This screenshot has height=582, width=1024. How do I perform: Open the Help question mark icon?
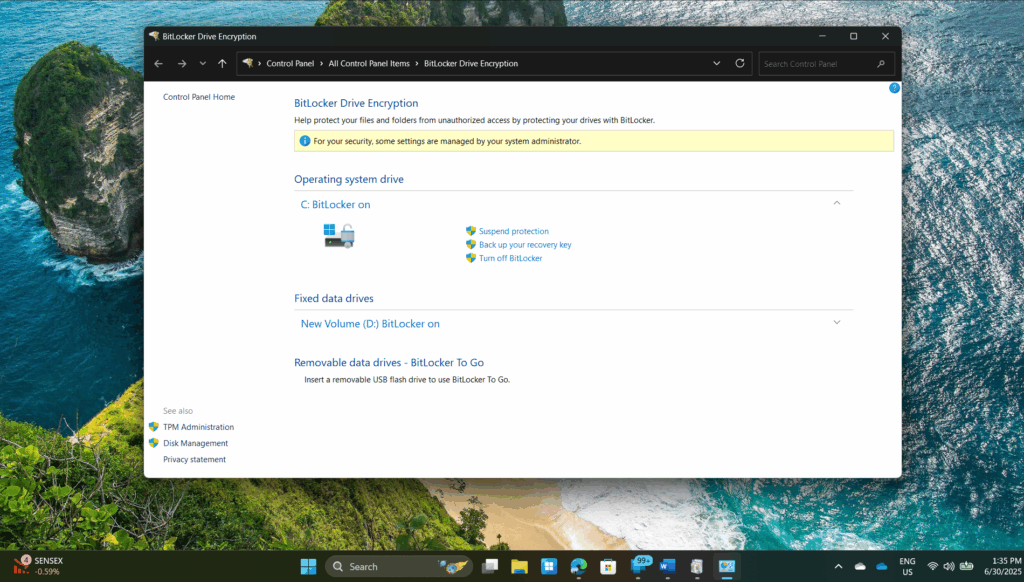click(x=894, y=88)
